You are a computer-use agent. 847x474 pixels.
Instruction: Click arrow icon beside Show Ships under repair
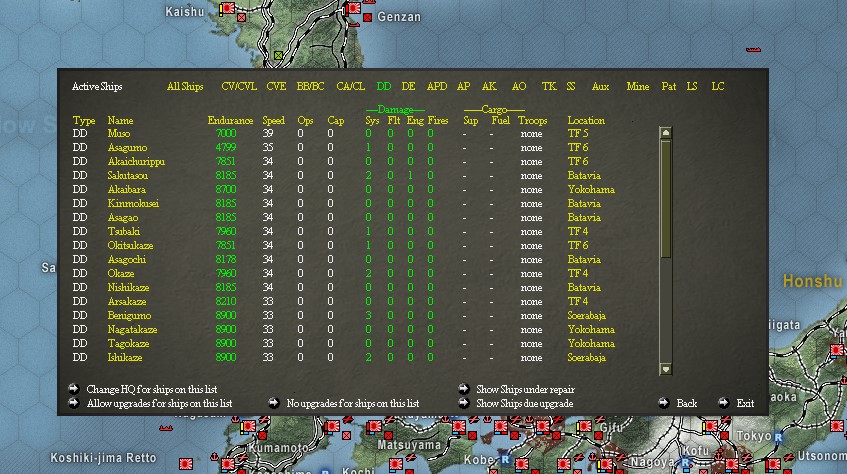(x=463, y=389)
